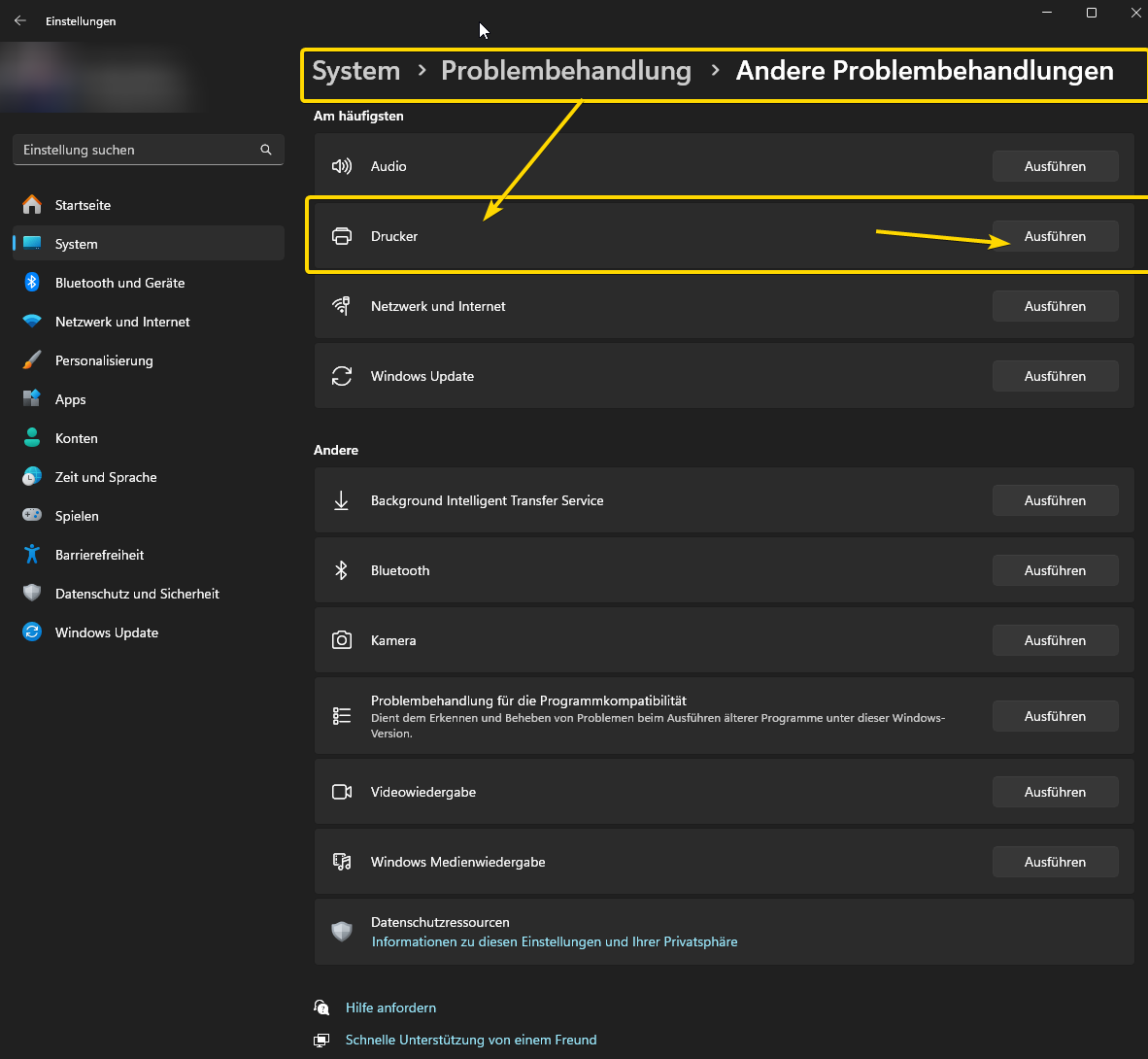This screenshot has width=1148, height=1059.
Task: Click the back arrow in title bar
Action: tap(20, 20)
